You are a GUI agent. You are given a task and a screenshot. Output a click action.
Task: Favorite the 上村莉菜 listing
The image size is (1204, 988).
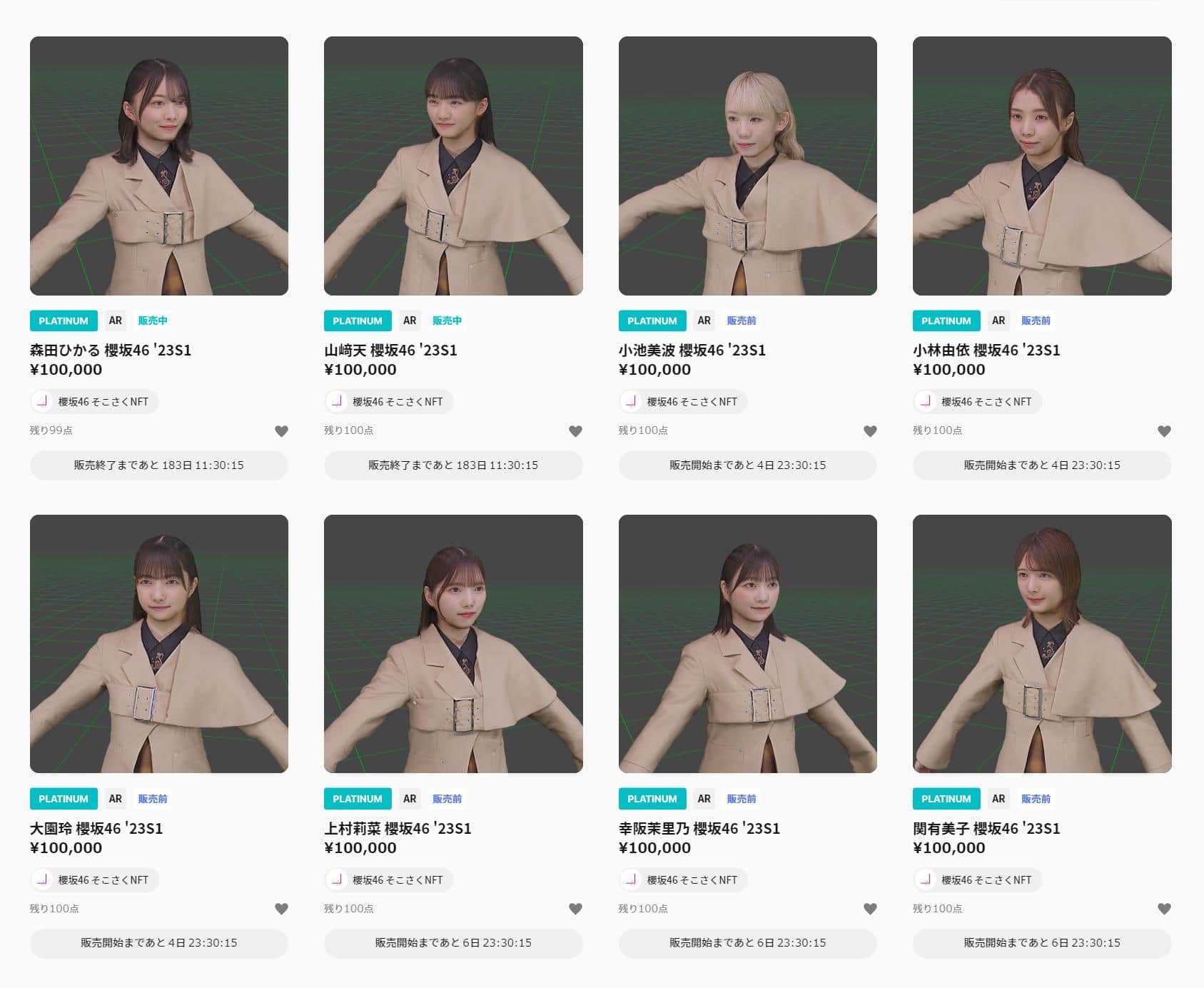(x=575, y=909)
